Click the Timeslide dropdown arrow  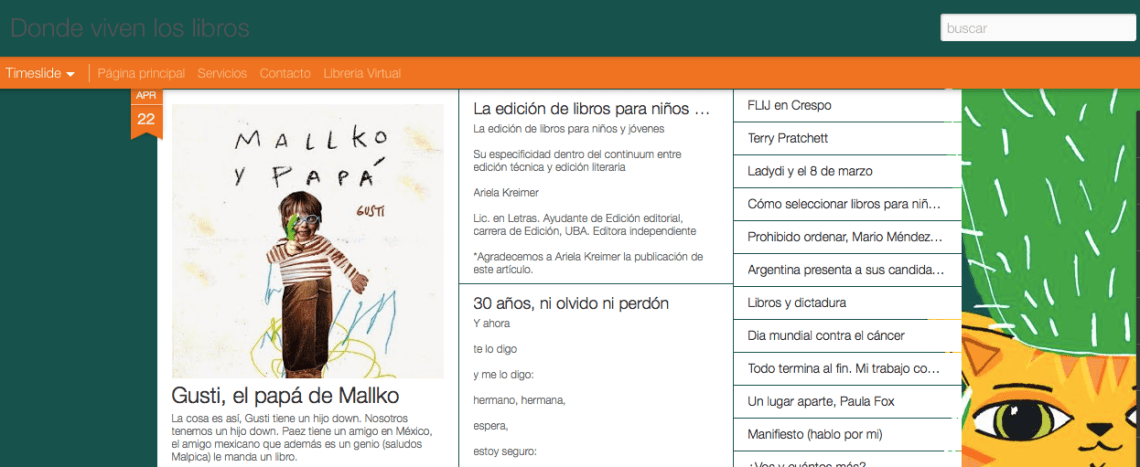tap(71, 74)
